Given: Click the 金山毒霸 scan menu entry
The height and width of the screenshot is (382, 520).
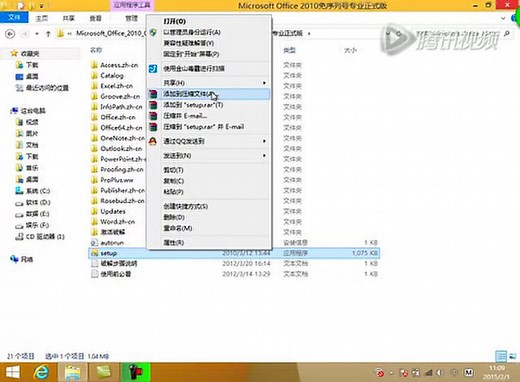Looking at the screenshot, I should (208, 69).
